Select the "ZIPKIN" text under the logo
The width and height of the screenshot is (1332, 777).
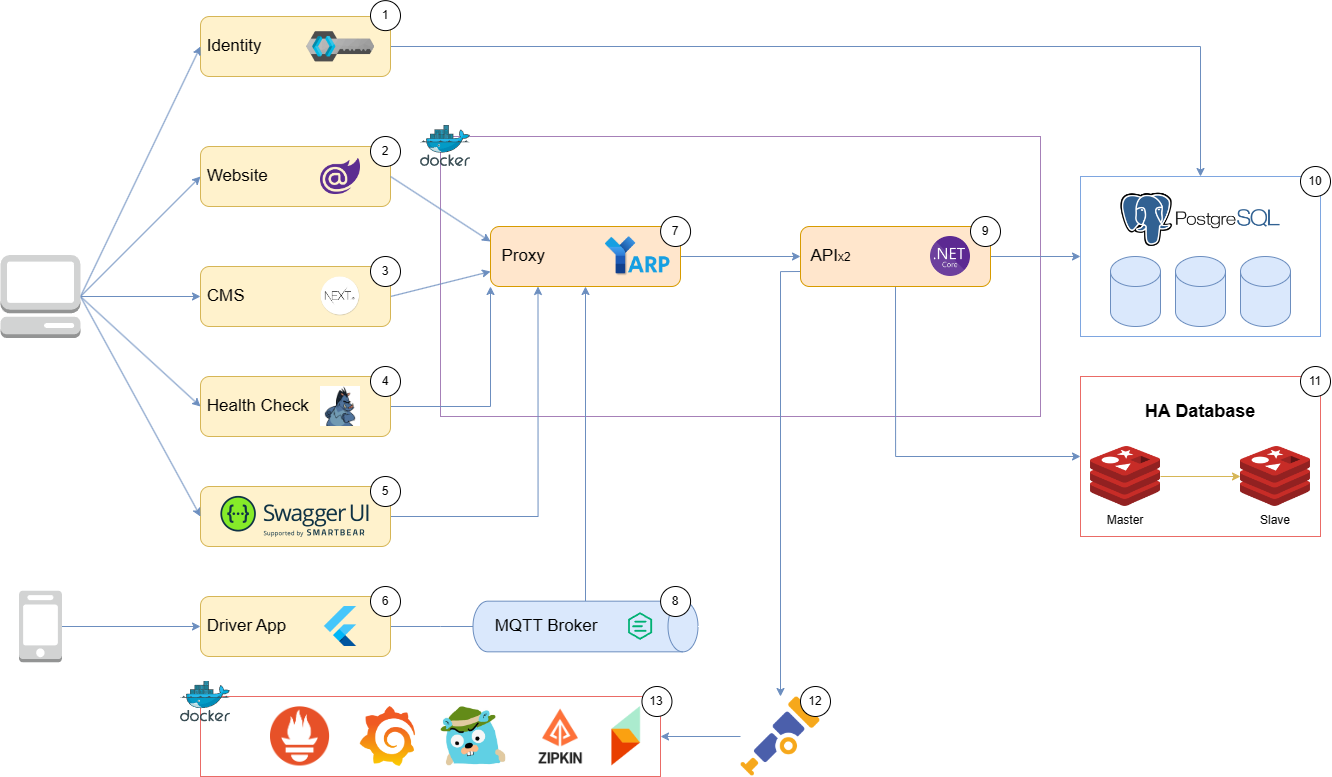tap(559, 758)
